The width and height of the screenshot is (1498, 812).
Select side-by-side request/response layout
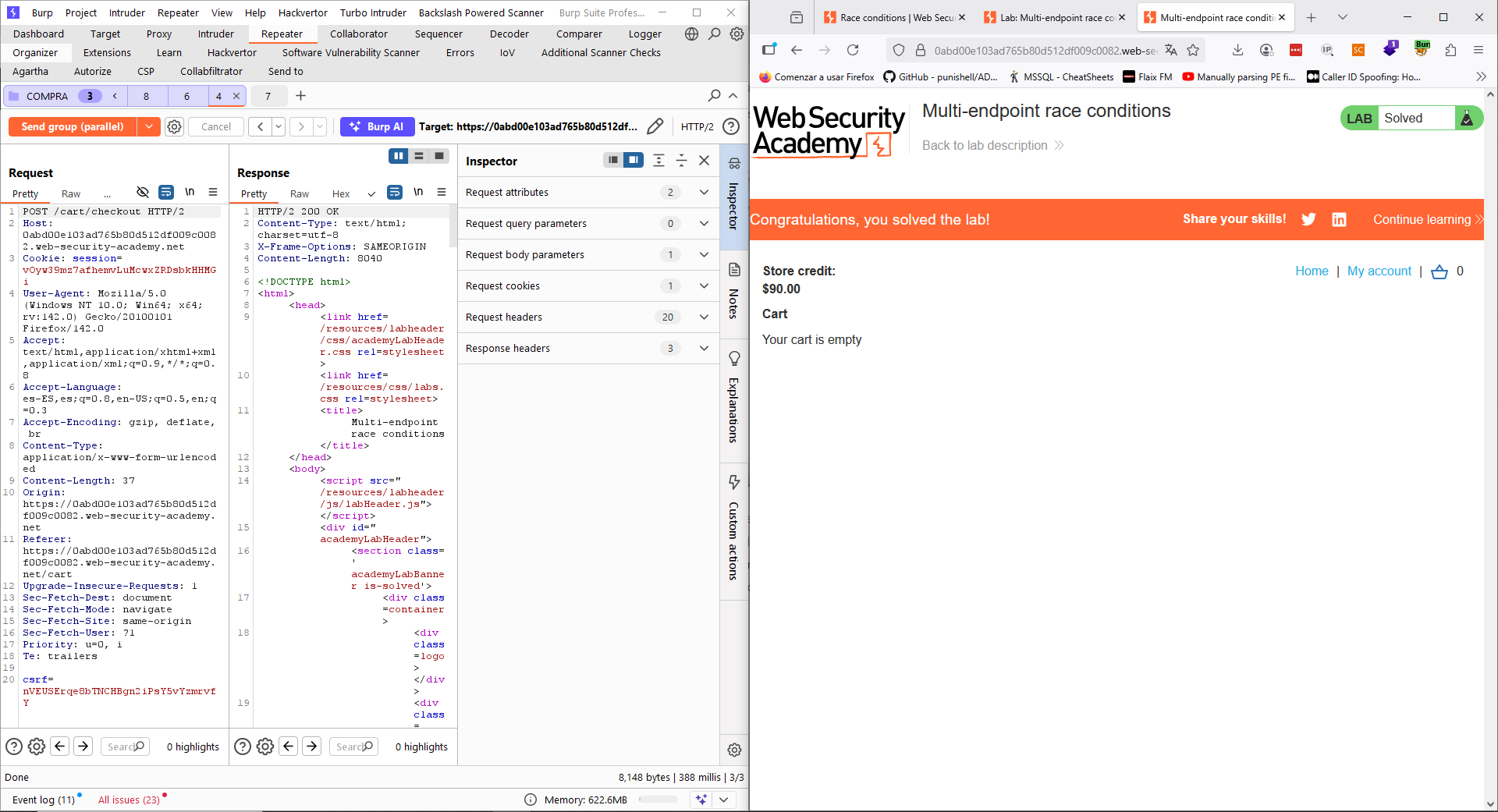(399, 156)
